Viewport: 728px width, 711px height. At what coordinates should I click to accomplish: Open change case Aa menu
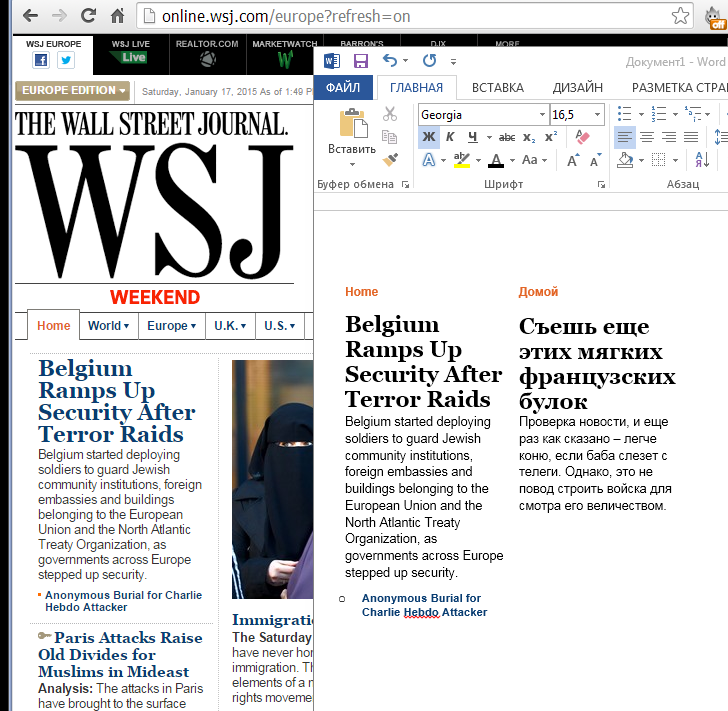pos(534,160)
